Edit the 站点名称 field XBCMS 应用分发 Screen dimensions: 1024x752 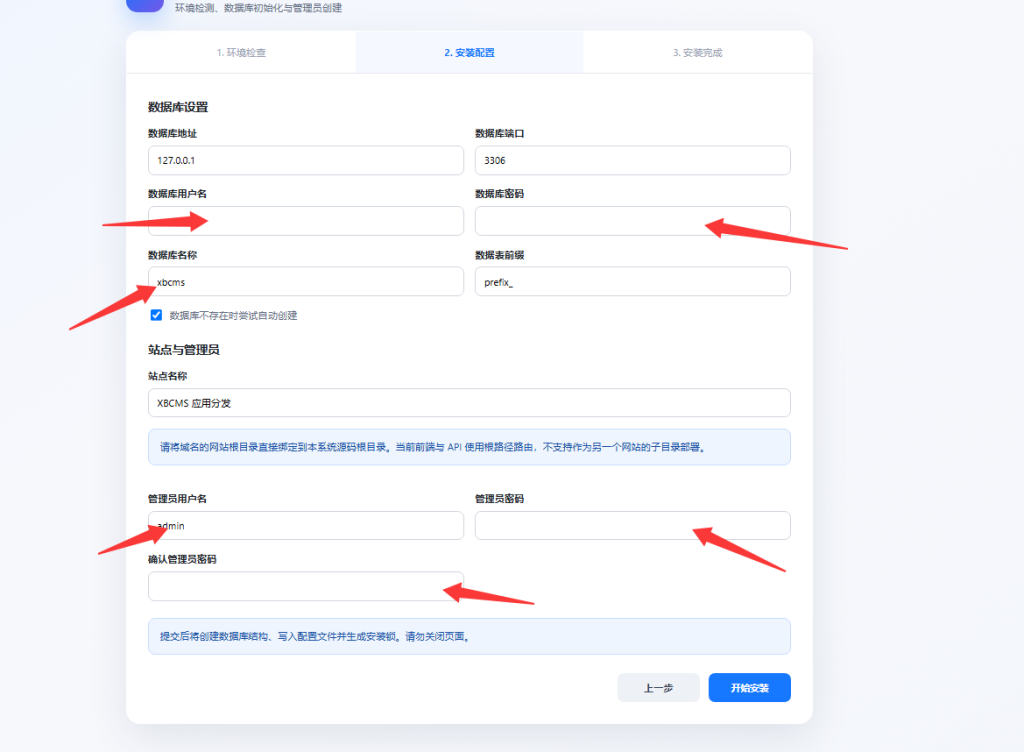470,403
